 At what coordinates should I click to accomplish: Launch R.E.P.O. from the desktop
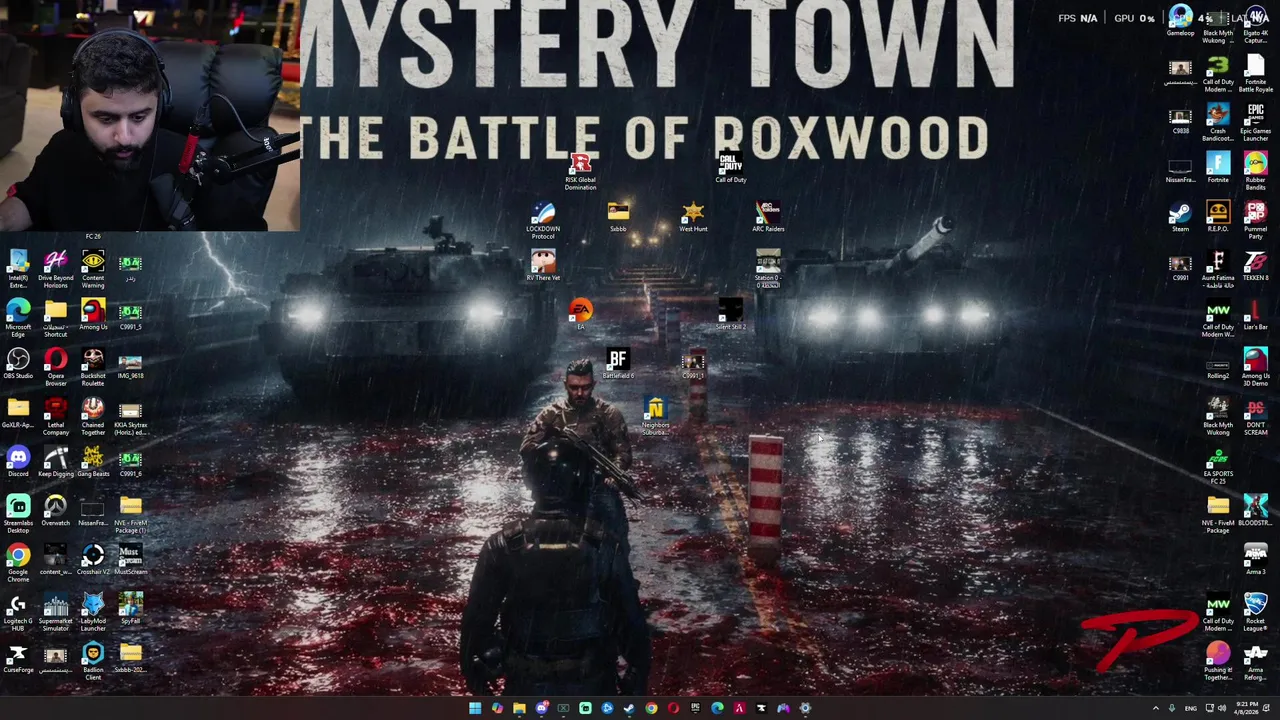(1218, 216)
